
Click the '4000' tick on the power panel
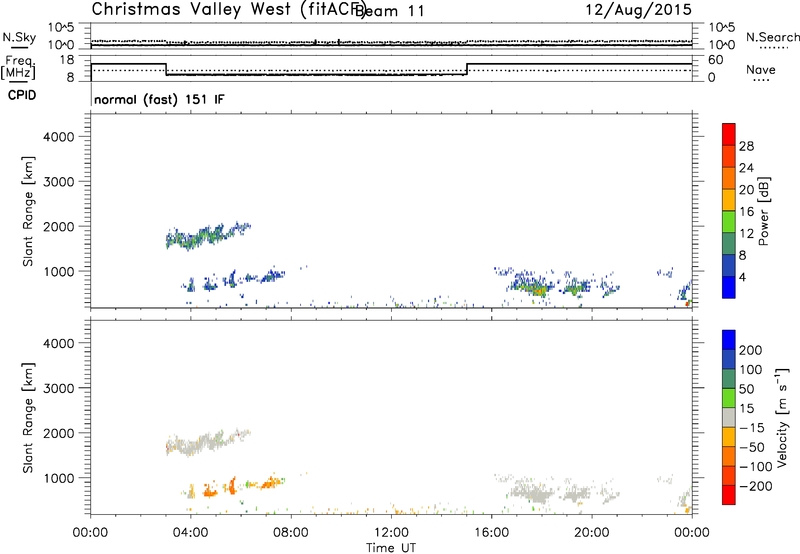click(59, 137)
